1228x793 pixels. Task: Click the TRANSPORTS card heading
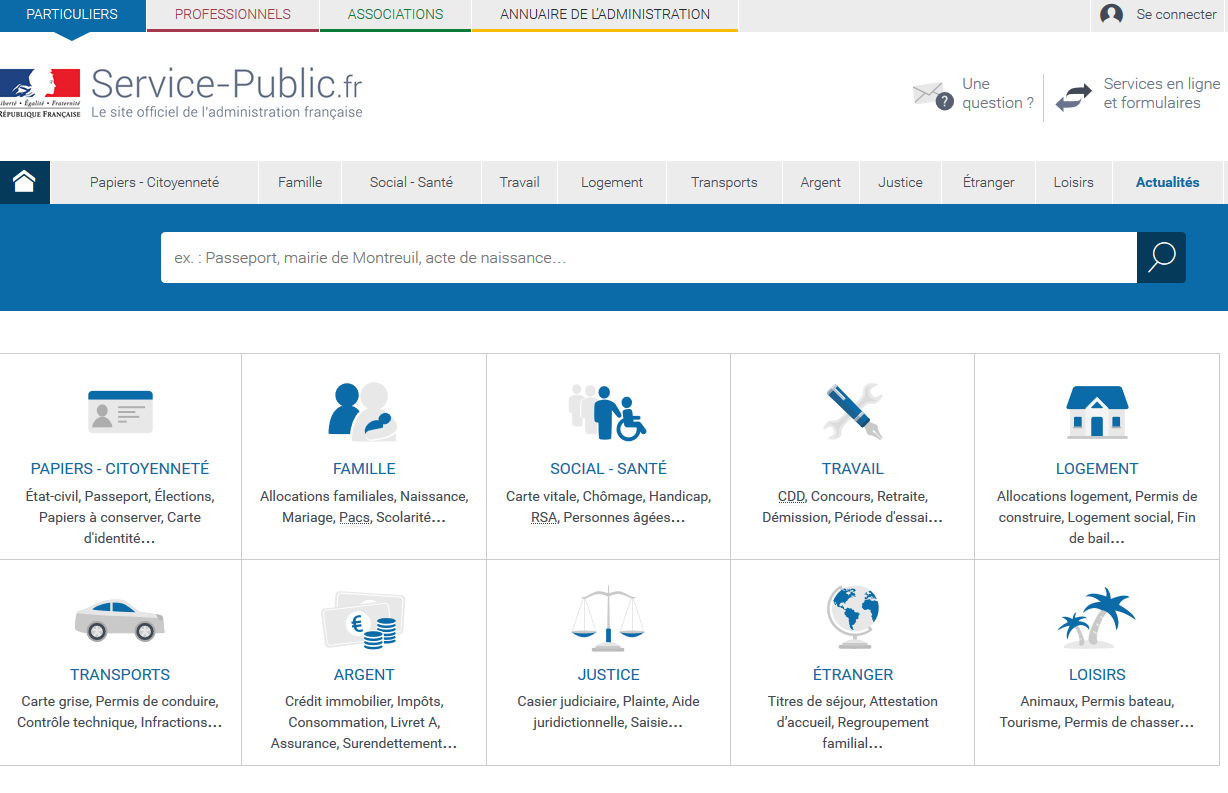tap(120, 675)
